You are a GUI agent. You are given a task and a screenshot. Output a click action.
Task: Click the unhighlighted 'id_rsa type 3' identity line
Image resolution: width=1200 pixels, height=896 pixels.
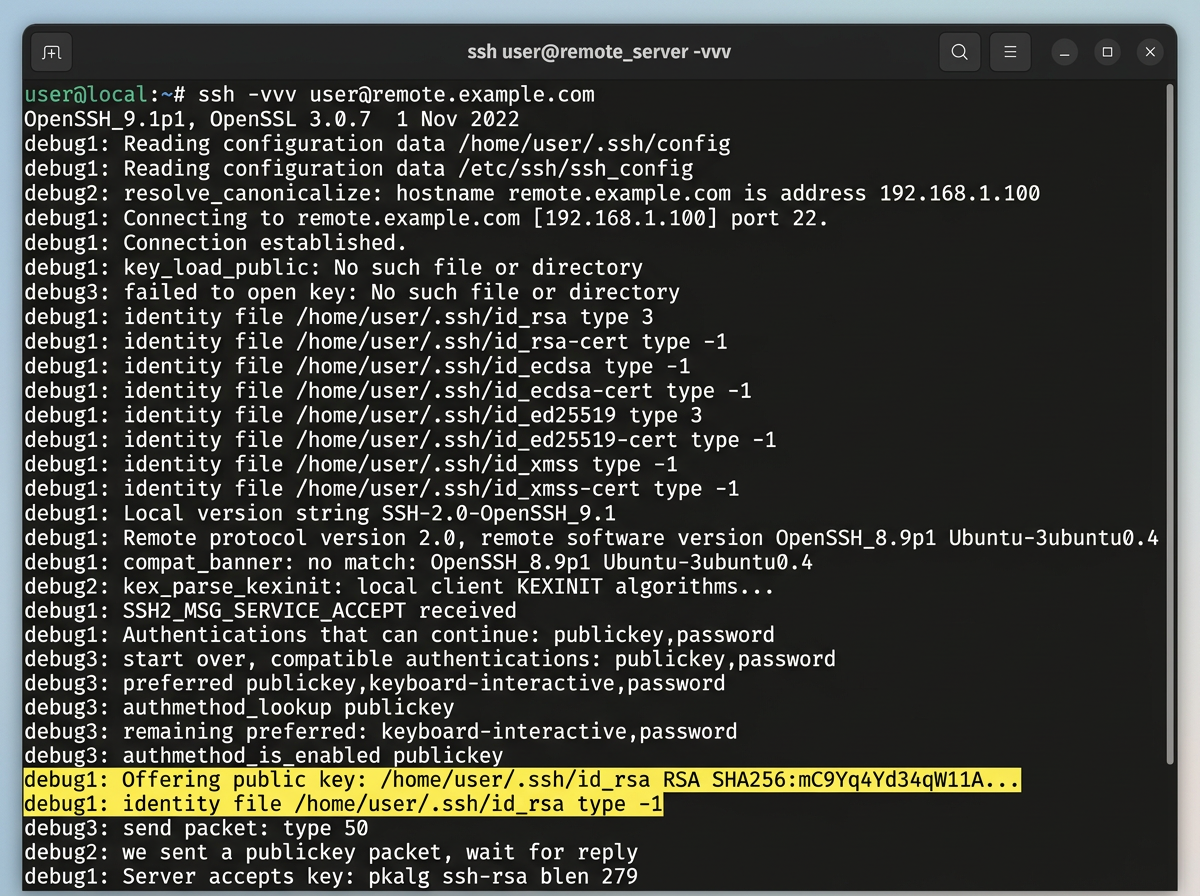point(340,316)
